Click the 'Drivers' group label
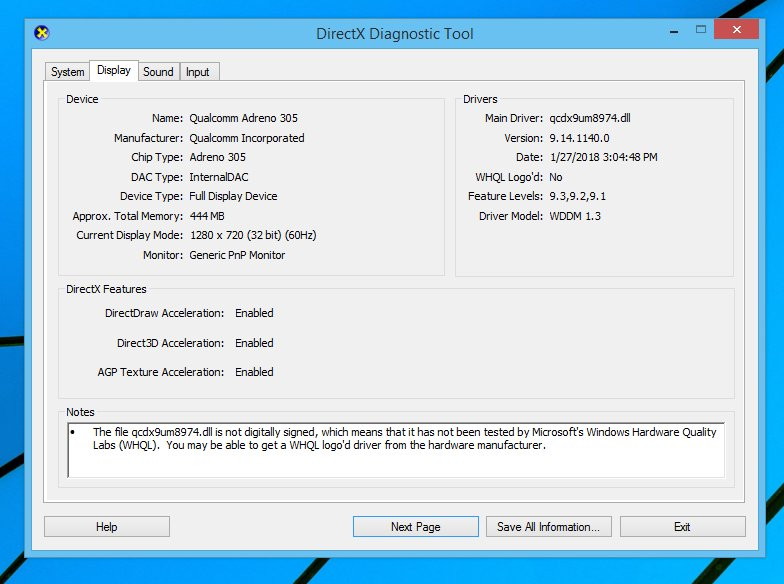 (x=480, y=99)
